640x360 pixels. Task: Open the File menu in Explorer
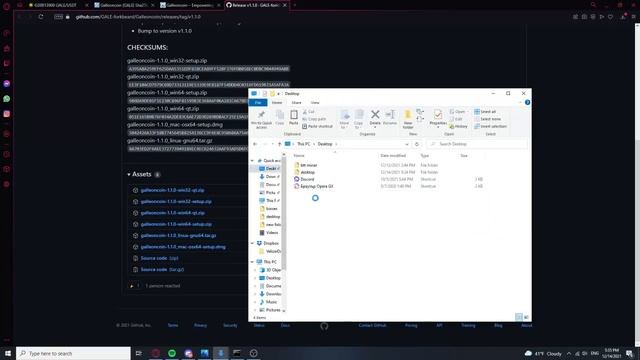click(x=258, y=103)
